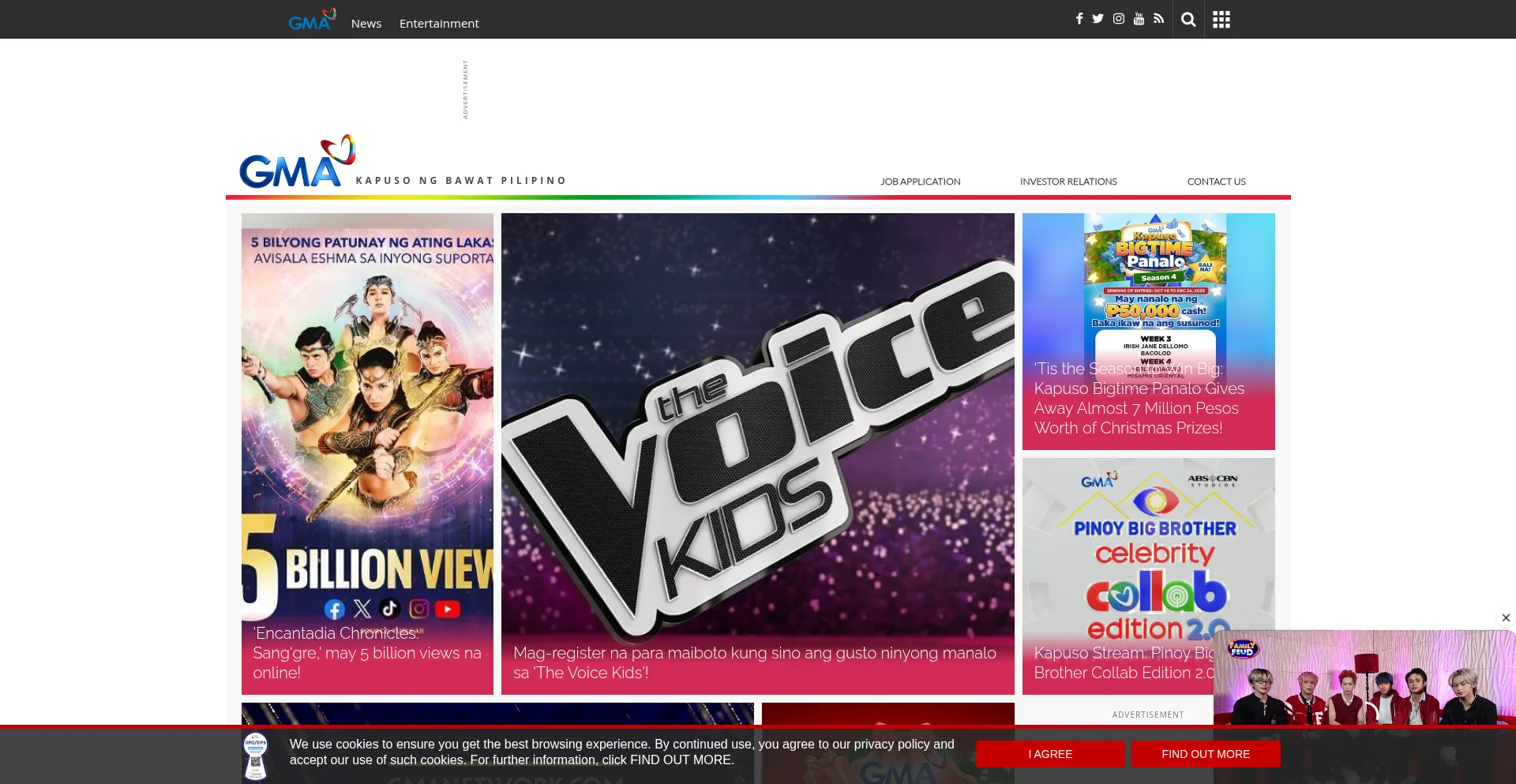Screen dimensions: 1516x784
Task: Open the RSS feed icon
Action: click(1158, 18)
